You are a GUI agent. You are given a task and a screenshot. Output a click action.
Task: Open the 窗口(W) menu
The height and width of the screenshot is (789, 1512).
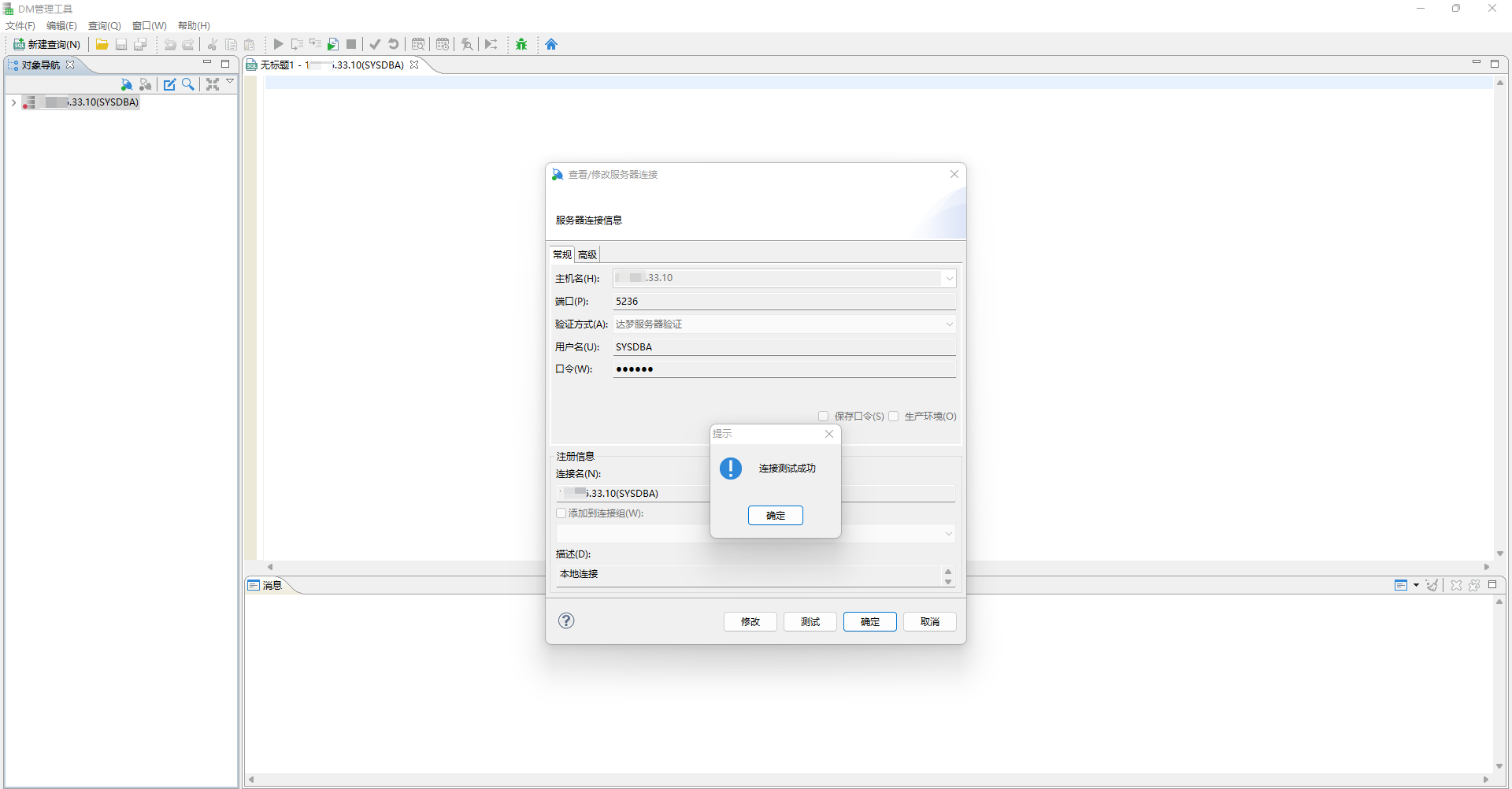[149, 26]
